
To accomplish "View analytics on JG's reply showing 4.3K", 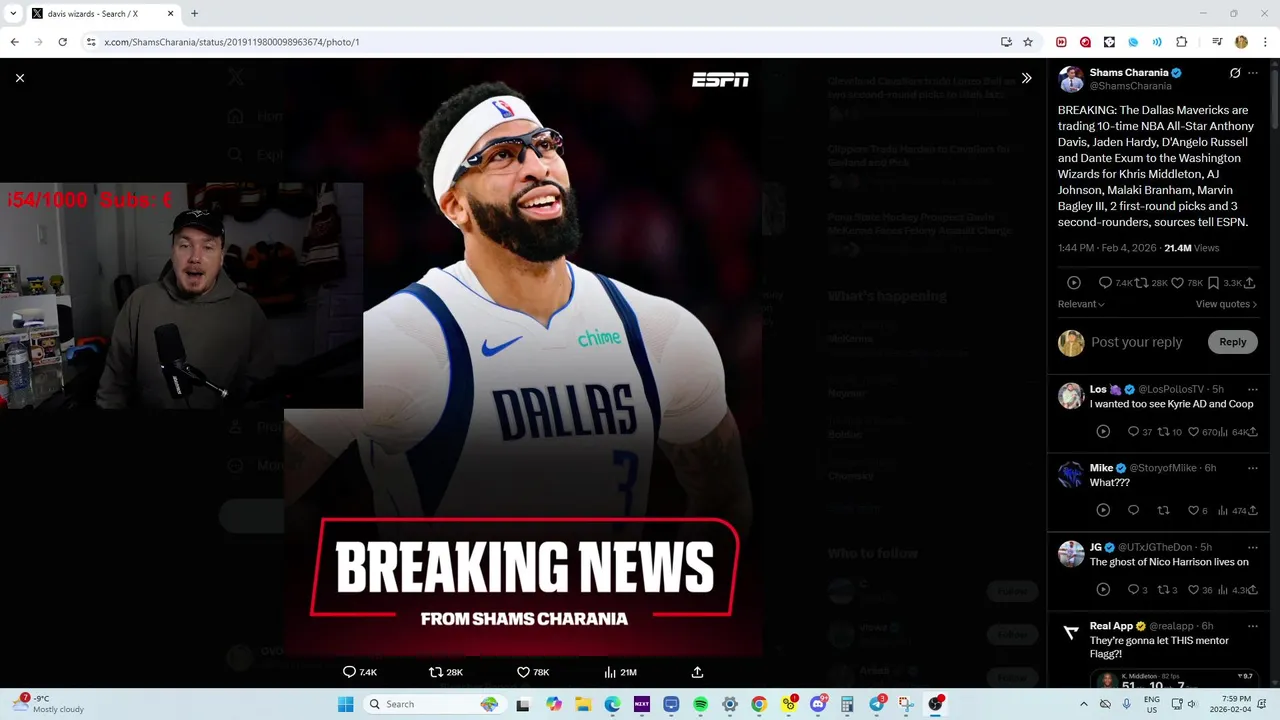I will (1223, 590).
